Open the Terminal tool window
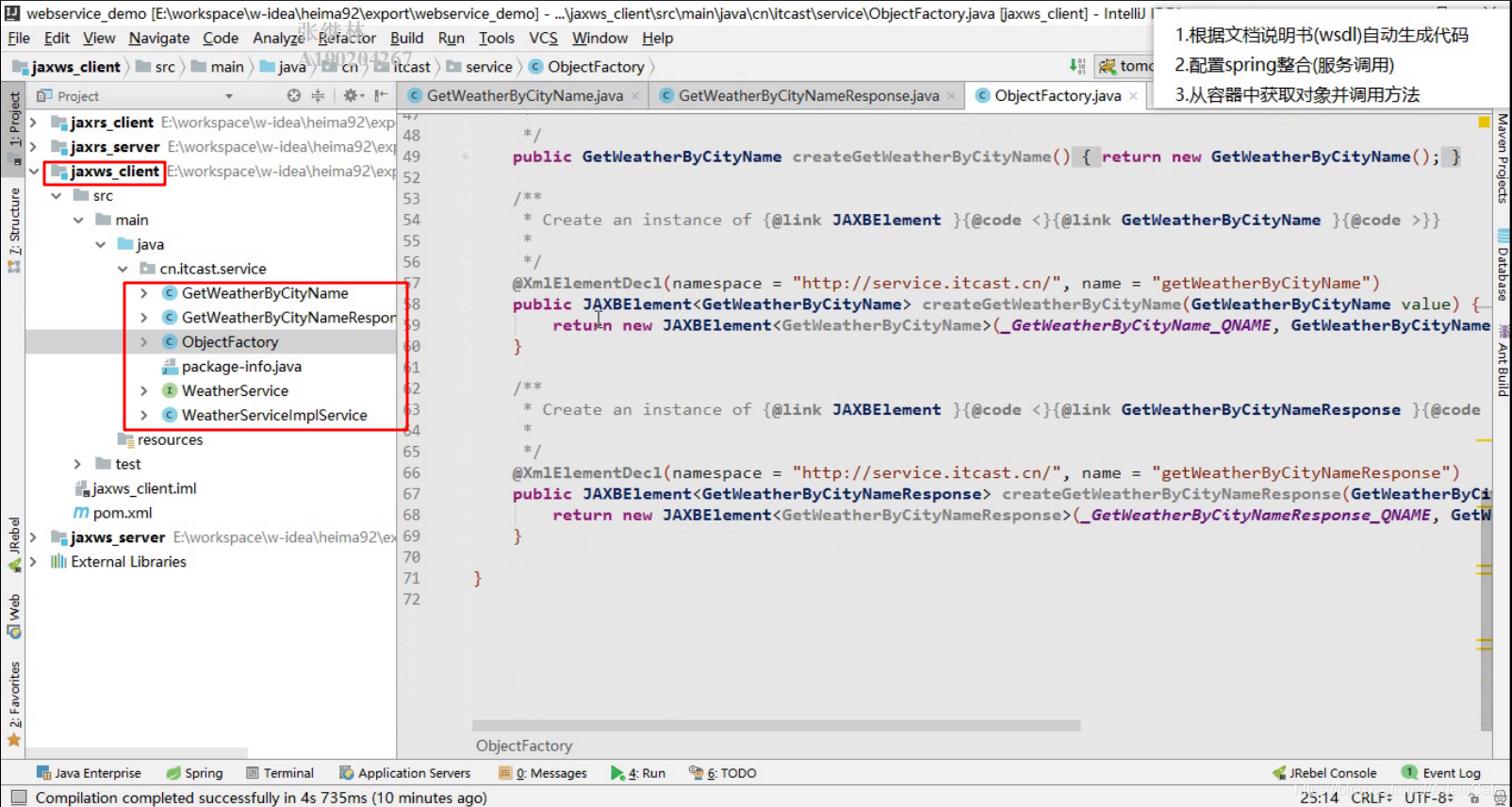This screenshot has height=807, width=1512. [280, 773]
